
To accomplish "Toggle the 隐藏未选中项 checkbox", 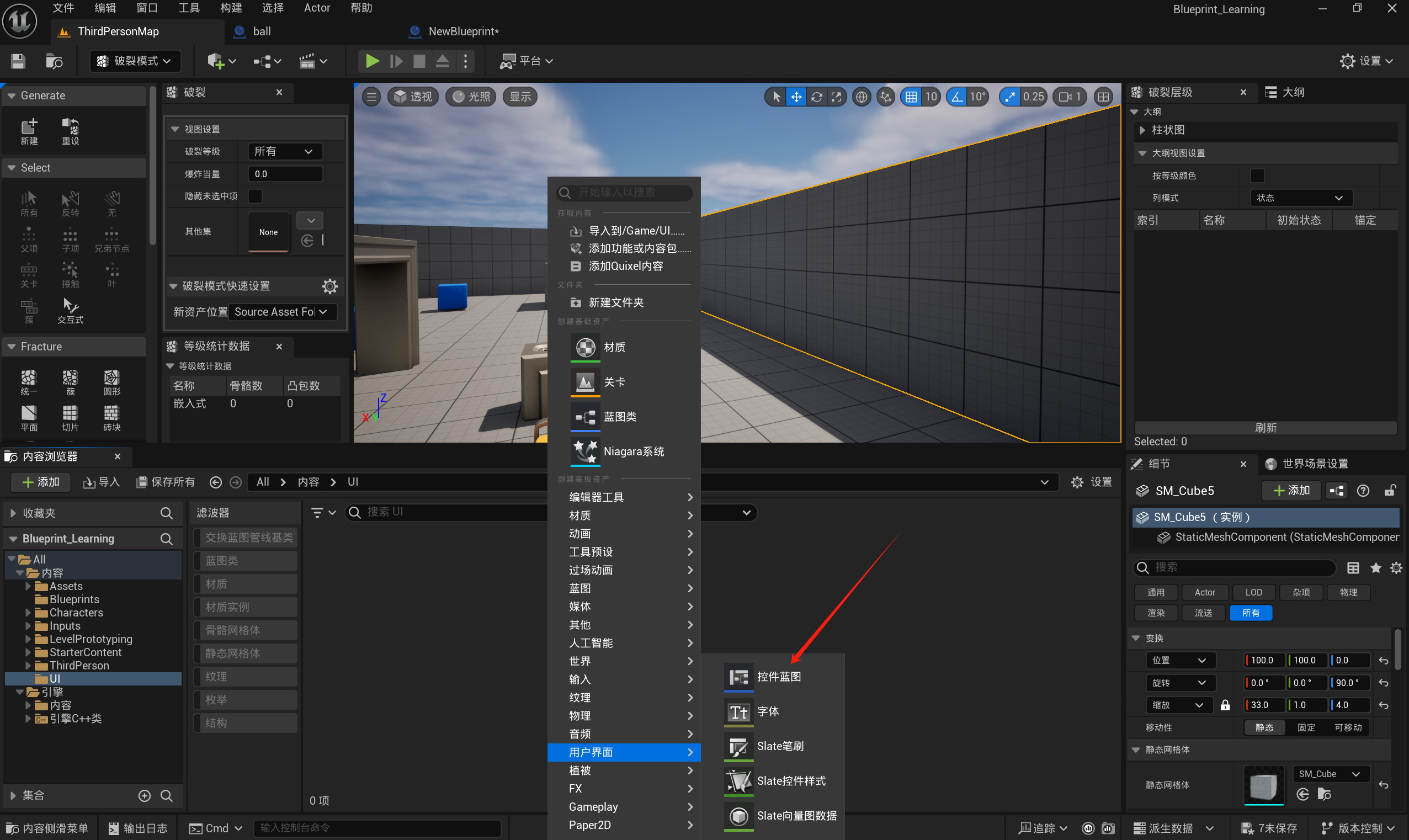I will click(255, 196).
